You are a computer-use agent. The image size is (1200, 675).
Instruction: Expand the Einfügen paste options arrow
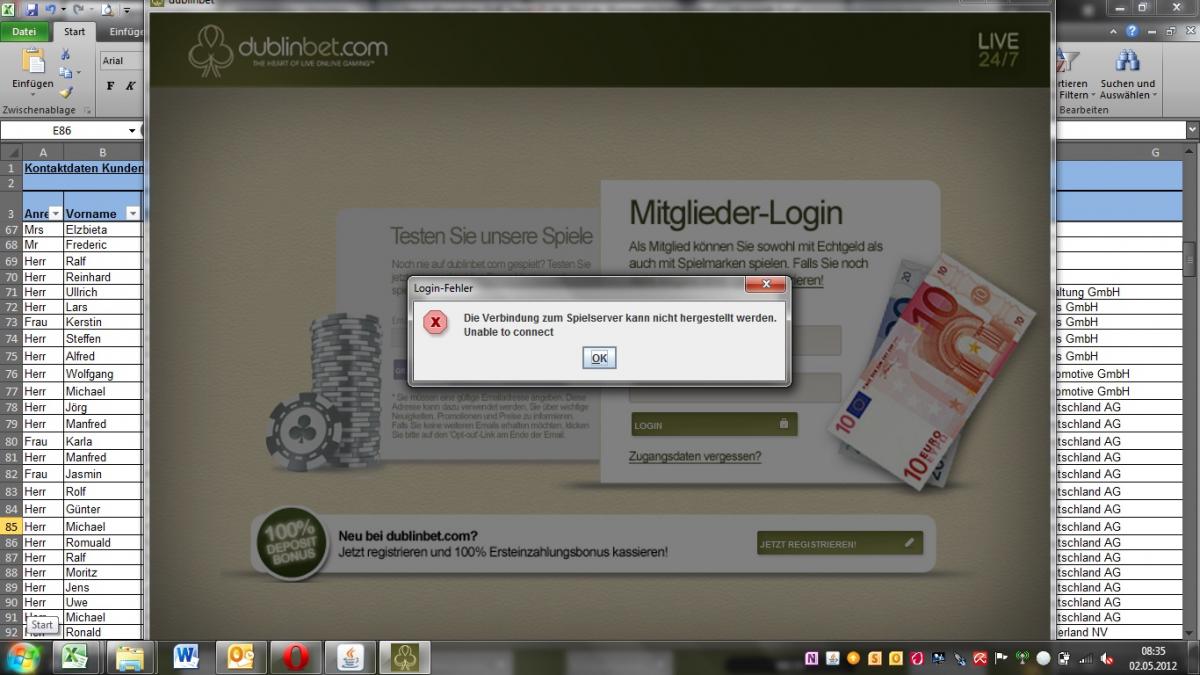click(33, 94)
